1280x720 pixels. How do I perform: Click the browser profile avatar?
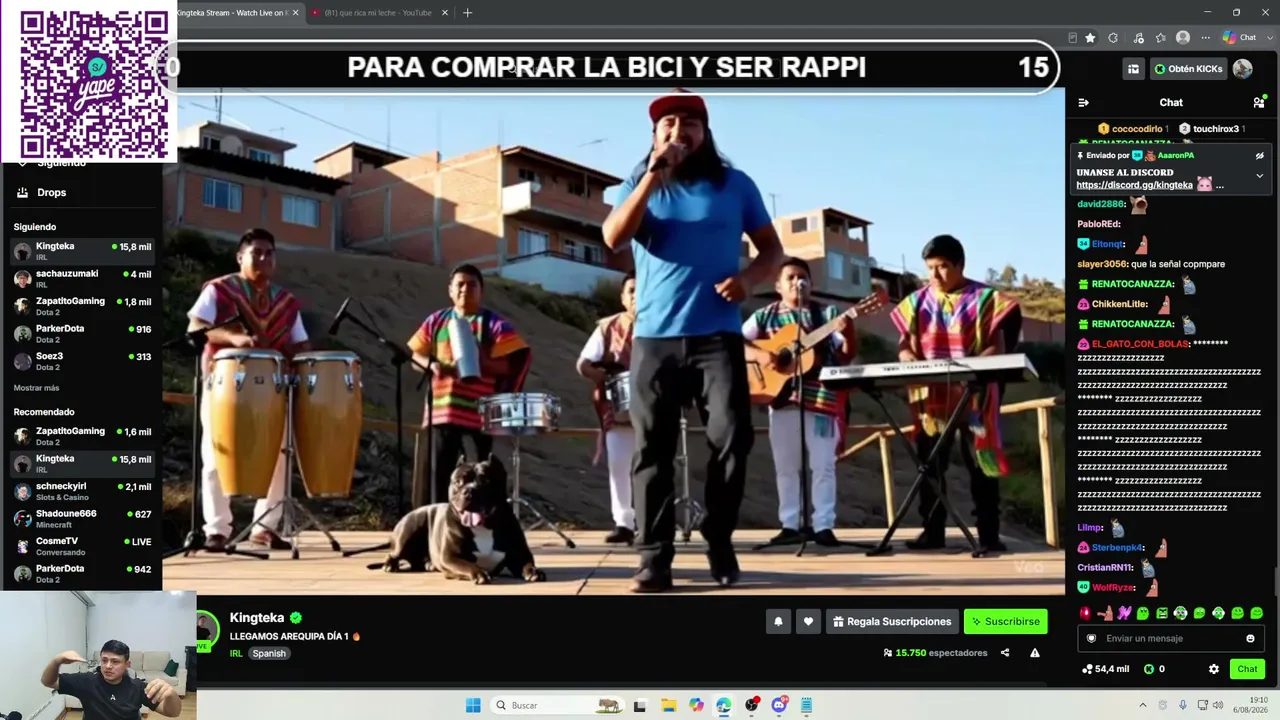[1183, 38]
